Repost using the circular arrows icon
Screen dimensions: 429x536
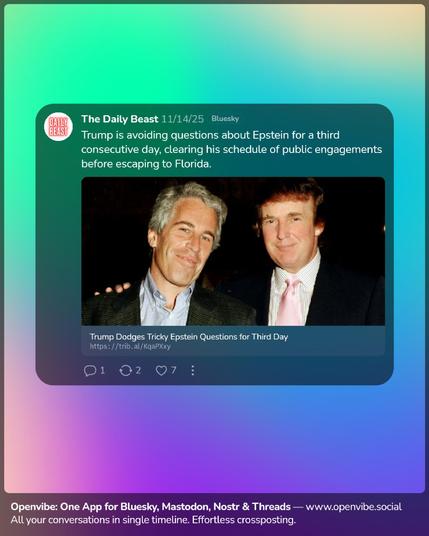125,371
